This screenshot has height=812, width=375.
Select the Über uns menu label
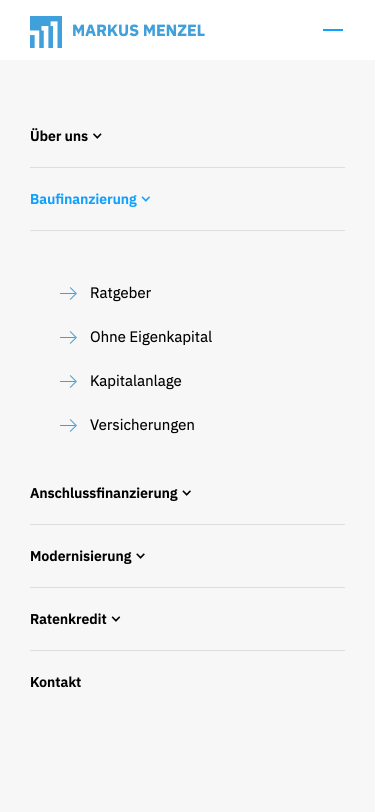[59, 136]
